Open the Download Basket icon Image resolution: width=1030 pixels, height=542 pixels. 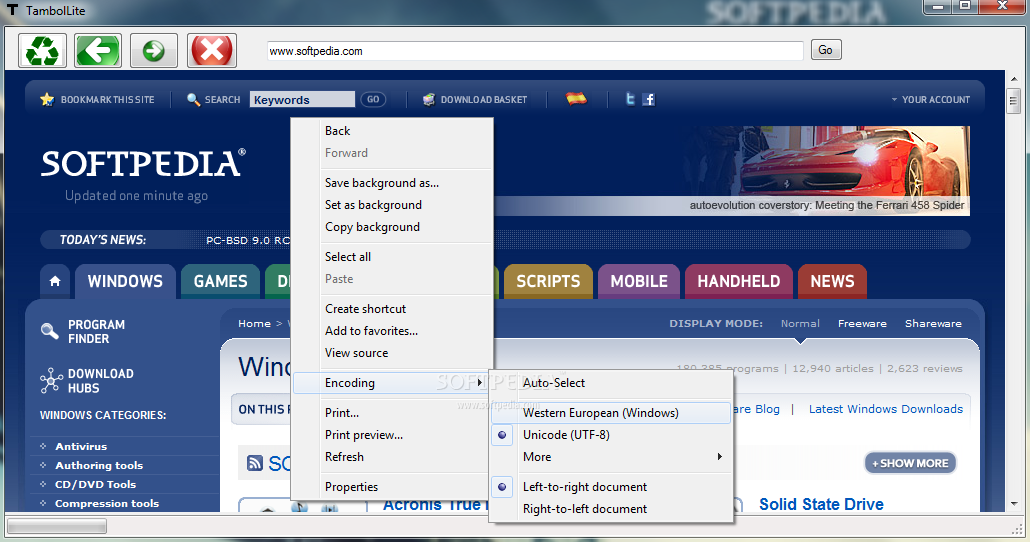point(428,99)
